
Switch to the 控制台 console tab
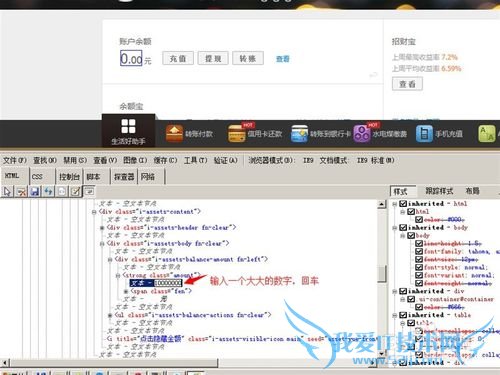69,176
